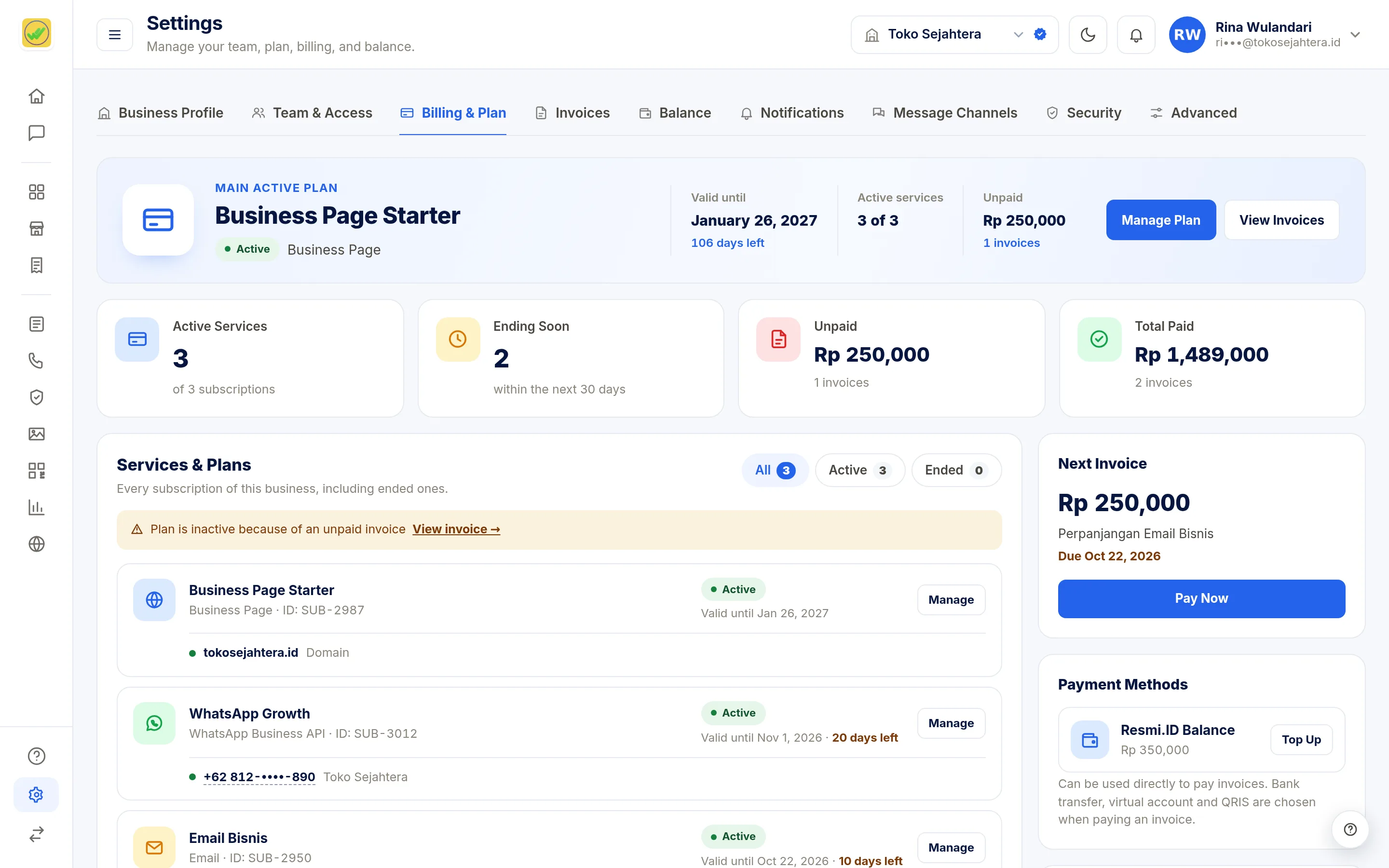Viewport: 1389px width, 868px height.
Task: Toggle dark mode with the moon icon
Action: click(x=1088, y=35)
